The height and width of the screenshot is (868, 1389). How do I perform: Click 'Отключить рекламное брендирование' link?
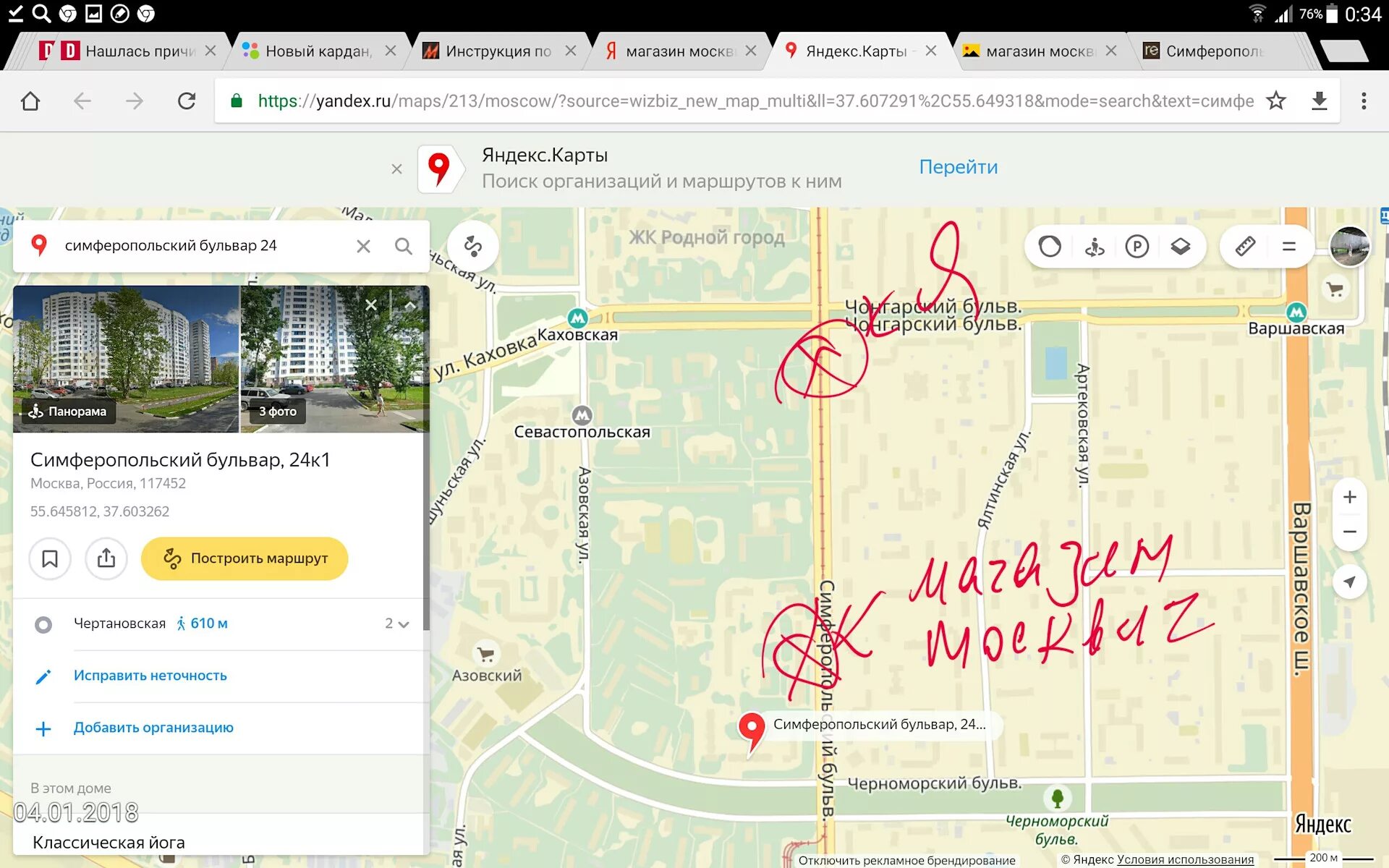[907, 860]
